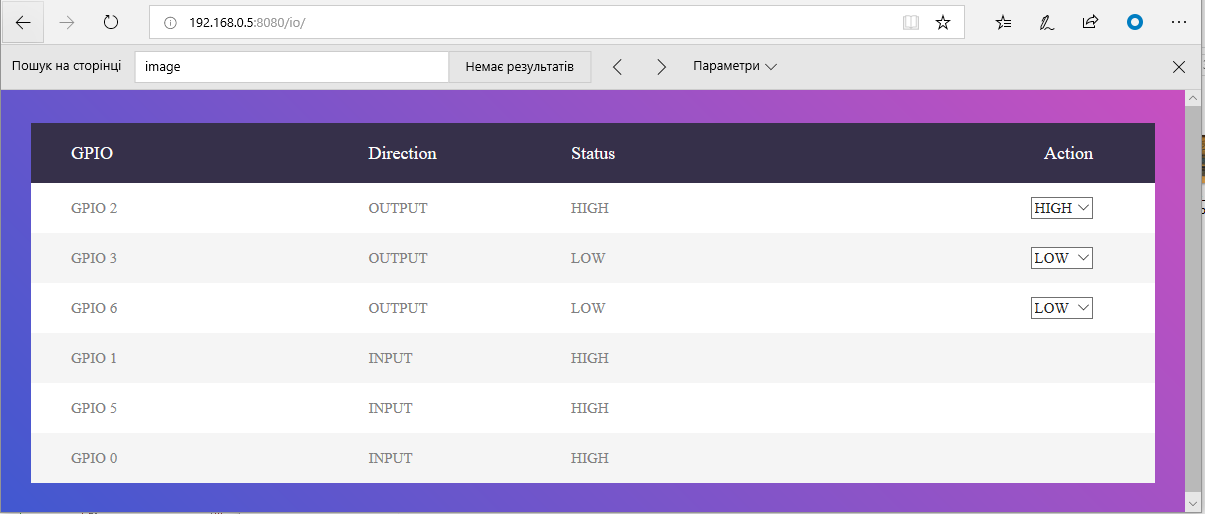Click the Status column header
Image resolution: width=1205 pixels, height=514 pixels.
tap(593, 153)
